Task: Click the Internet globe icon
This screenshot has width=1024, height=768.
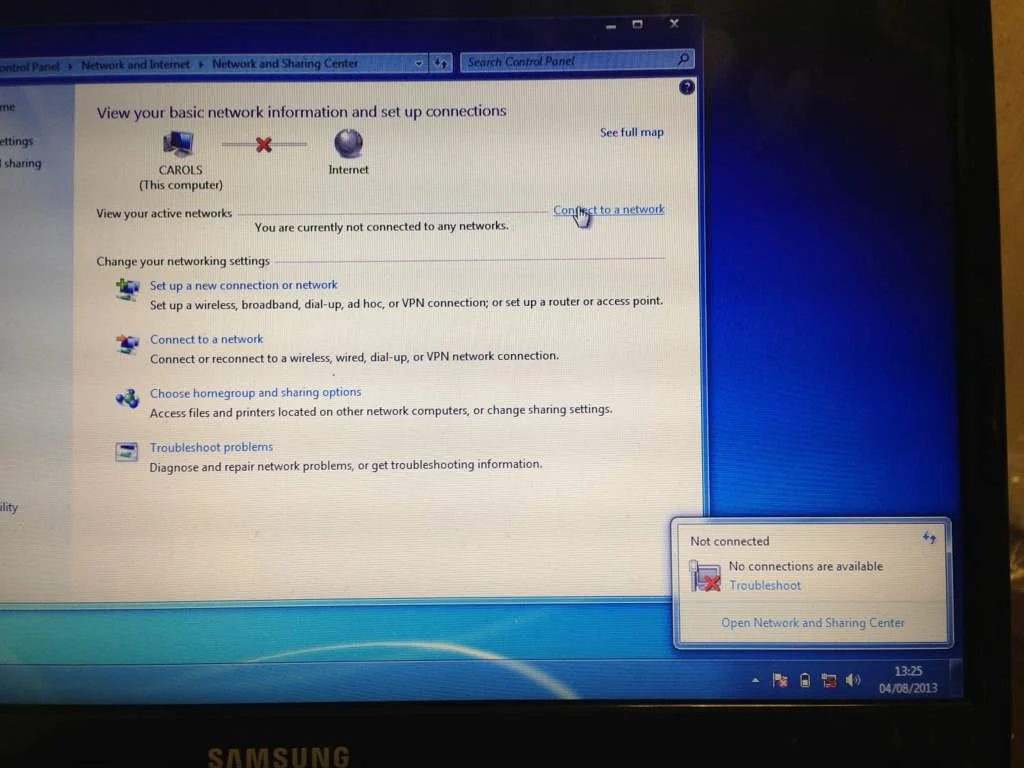Action: [348, 143]
